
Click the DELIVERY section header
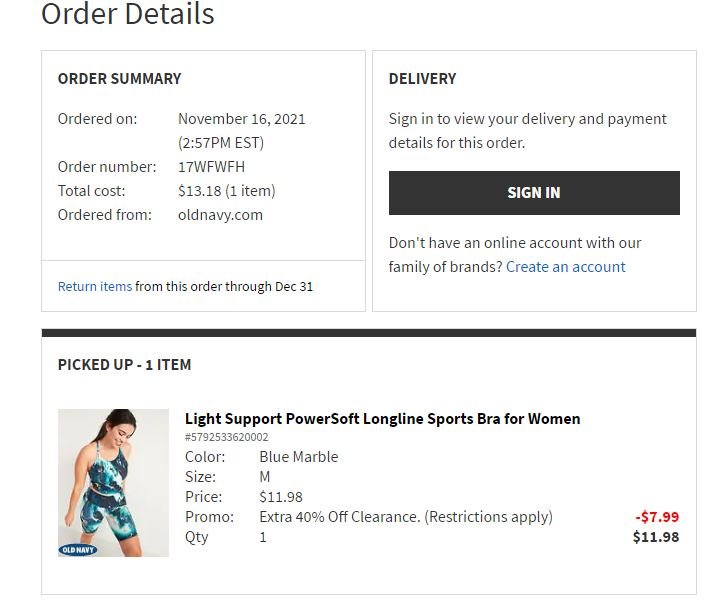(x=422, y=79)
